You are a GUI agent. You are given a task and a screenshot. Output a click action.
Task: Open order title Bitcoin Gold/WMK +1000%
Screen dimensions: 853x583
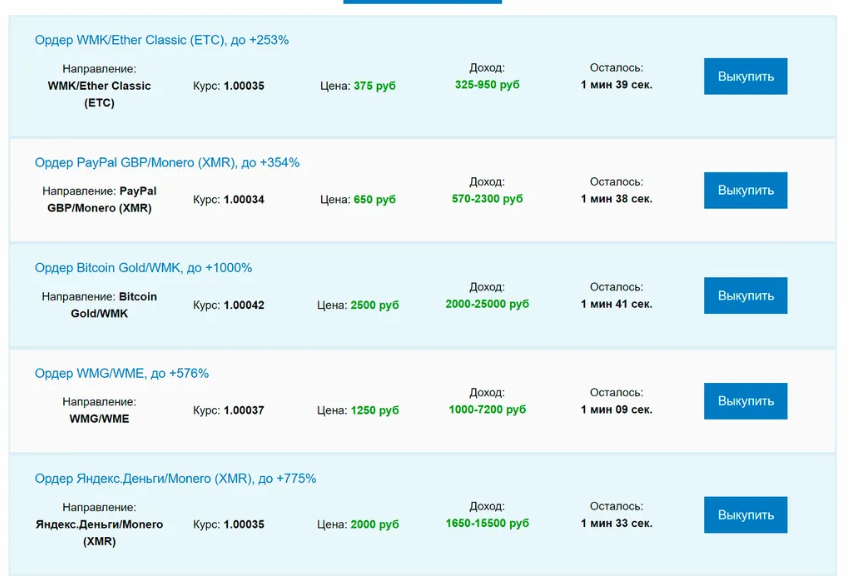144,268
